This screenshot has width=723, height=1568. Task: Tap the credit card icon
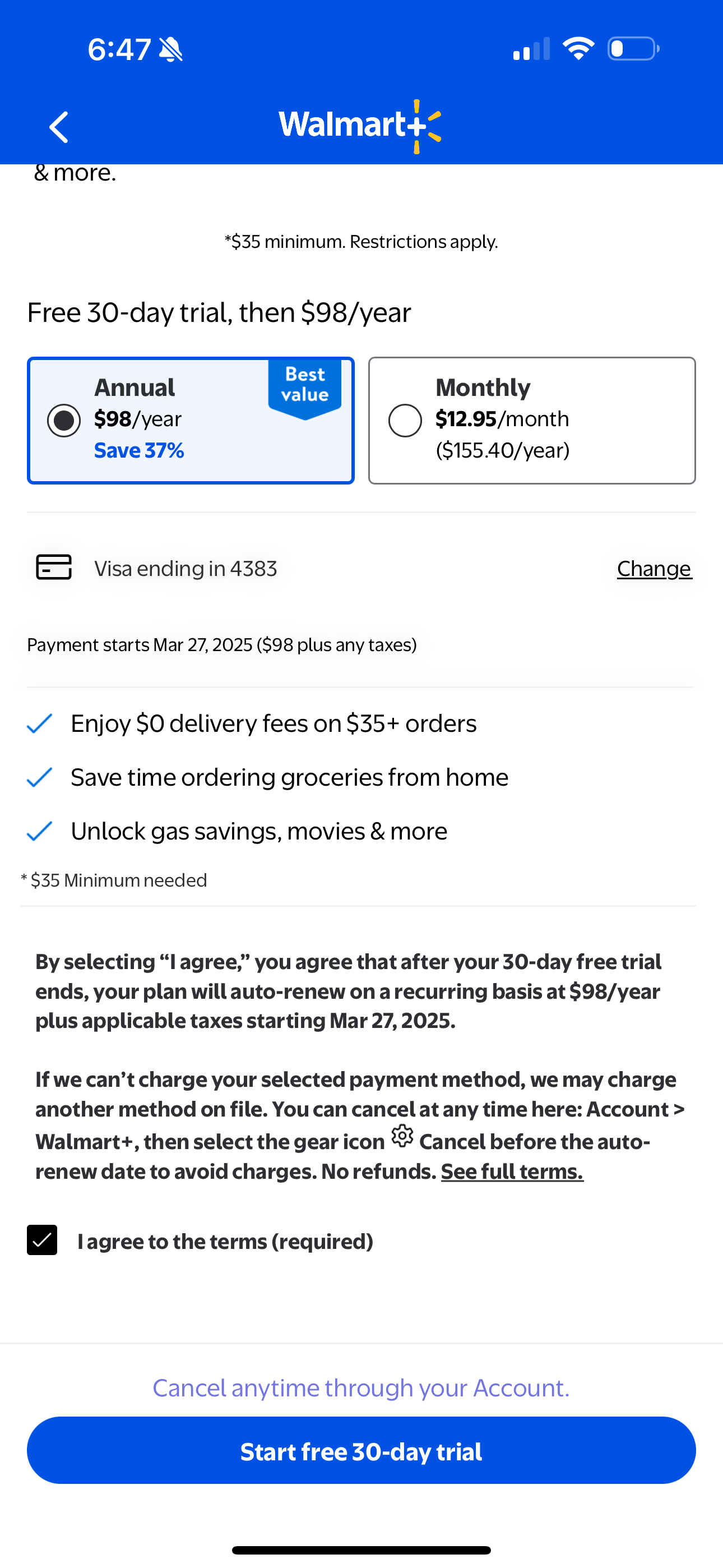point(54,568)
